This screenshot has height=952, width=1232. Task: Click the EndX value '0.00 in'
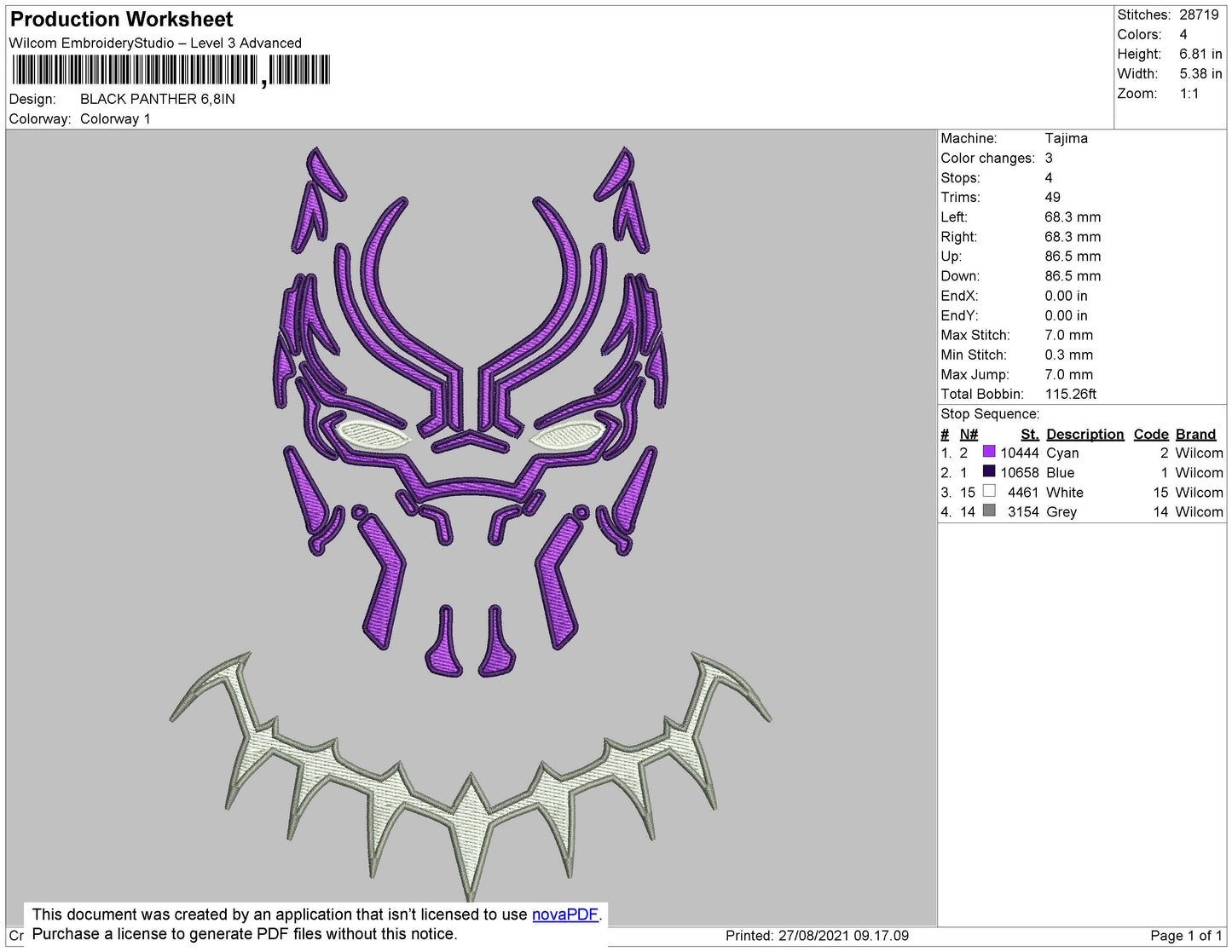pyautogui.click(x=1066, y=296)
